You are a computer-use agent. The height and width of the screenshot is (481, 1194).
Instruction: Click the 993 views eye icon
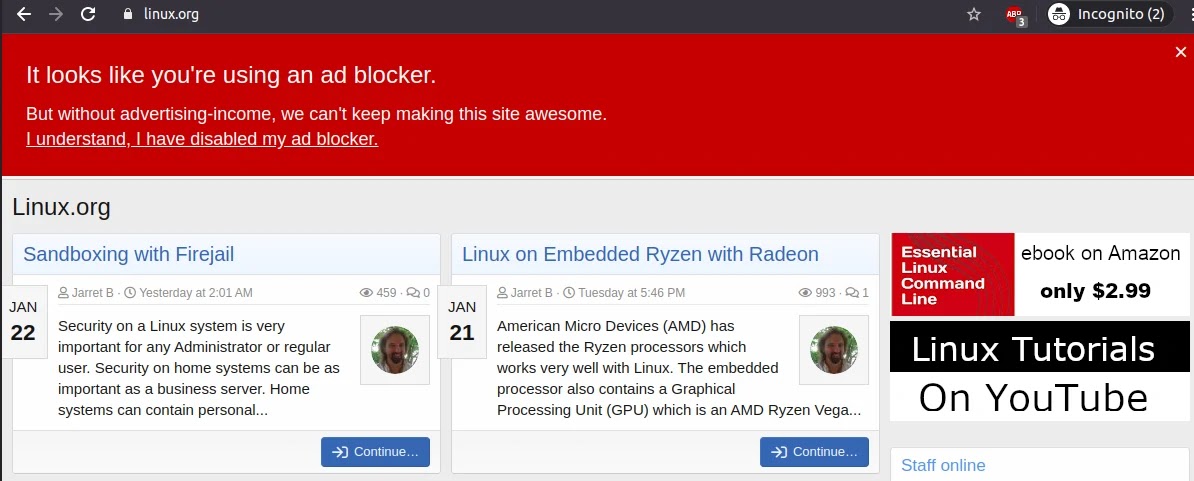(805, 292)
